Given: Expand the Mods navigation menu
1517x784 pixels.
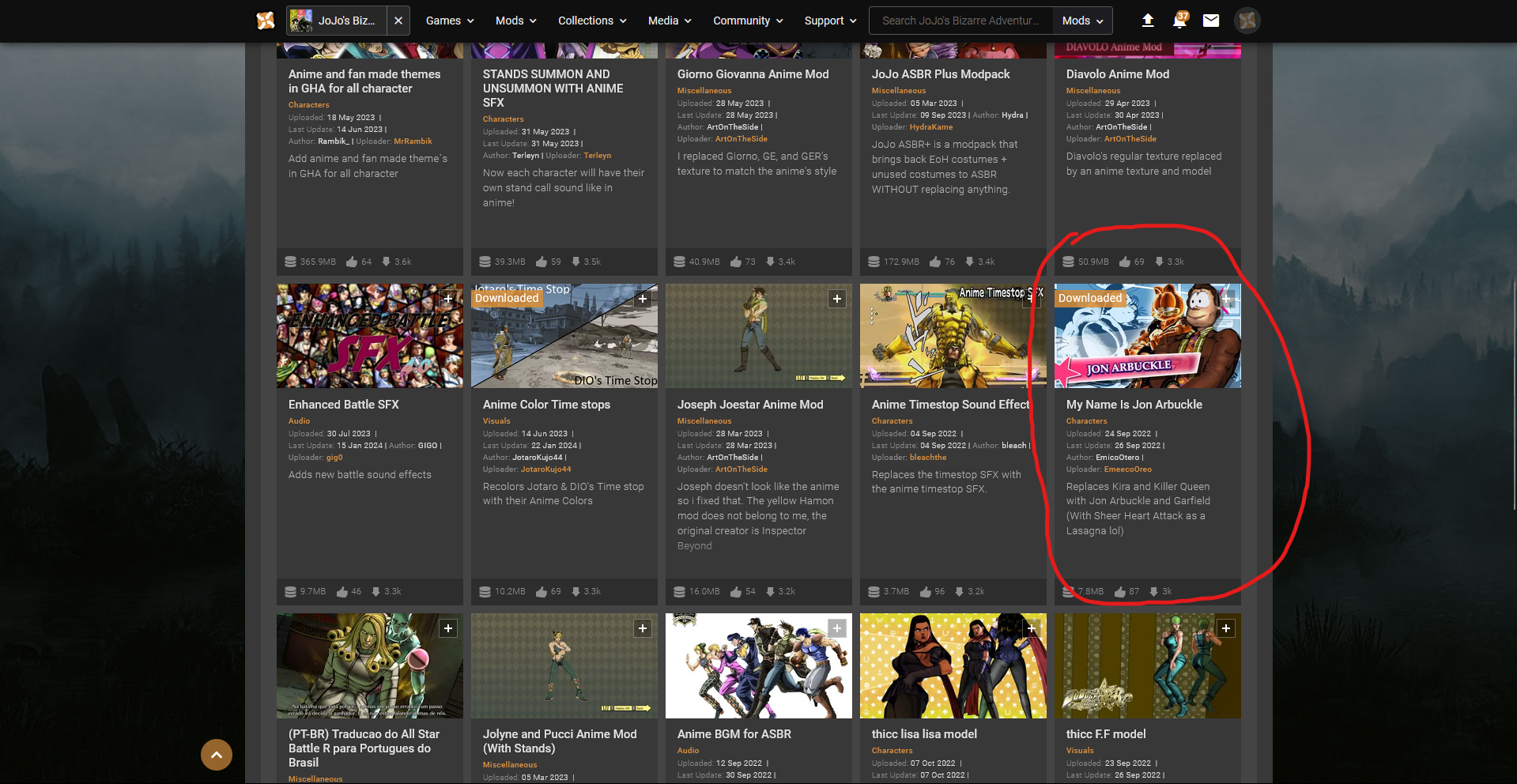Looking at the screenshot, I should 516,21.
